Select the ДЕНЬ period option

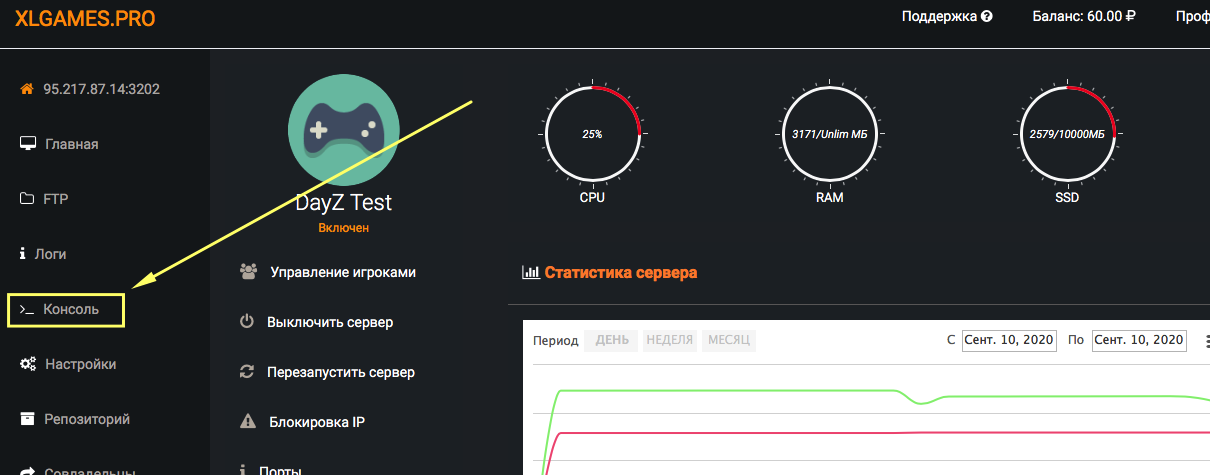612,340
